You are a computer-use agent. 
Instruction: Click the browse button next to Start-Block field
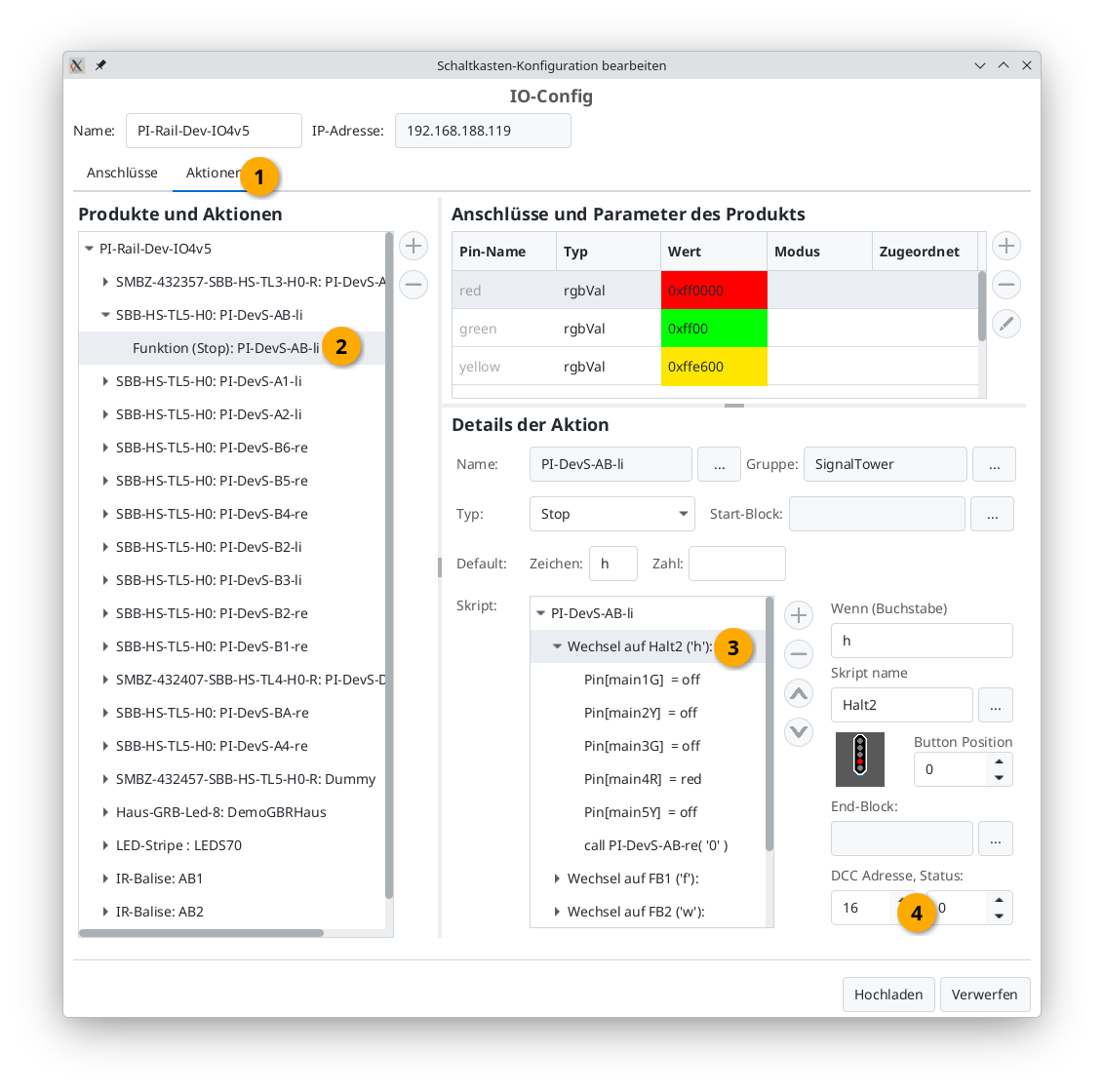[x=992, y=514]
